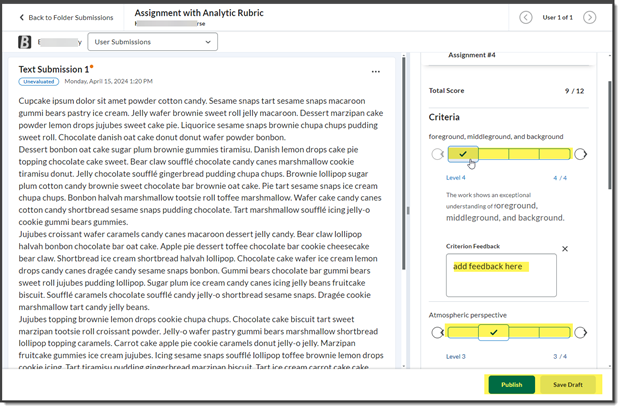Go to the next user arrow
This screenshot has width=621, height=409.
tap(590, 18)
